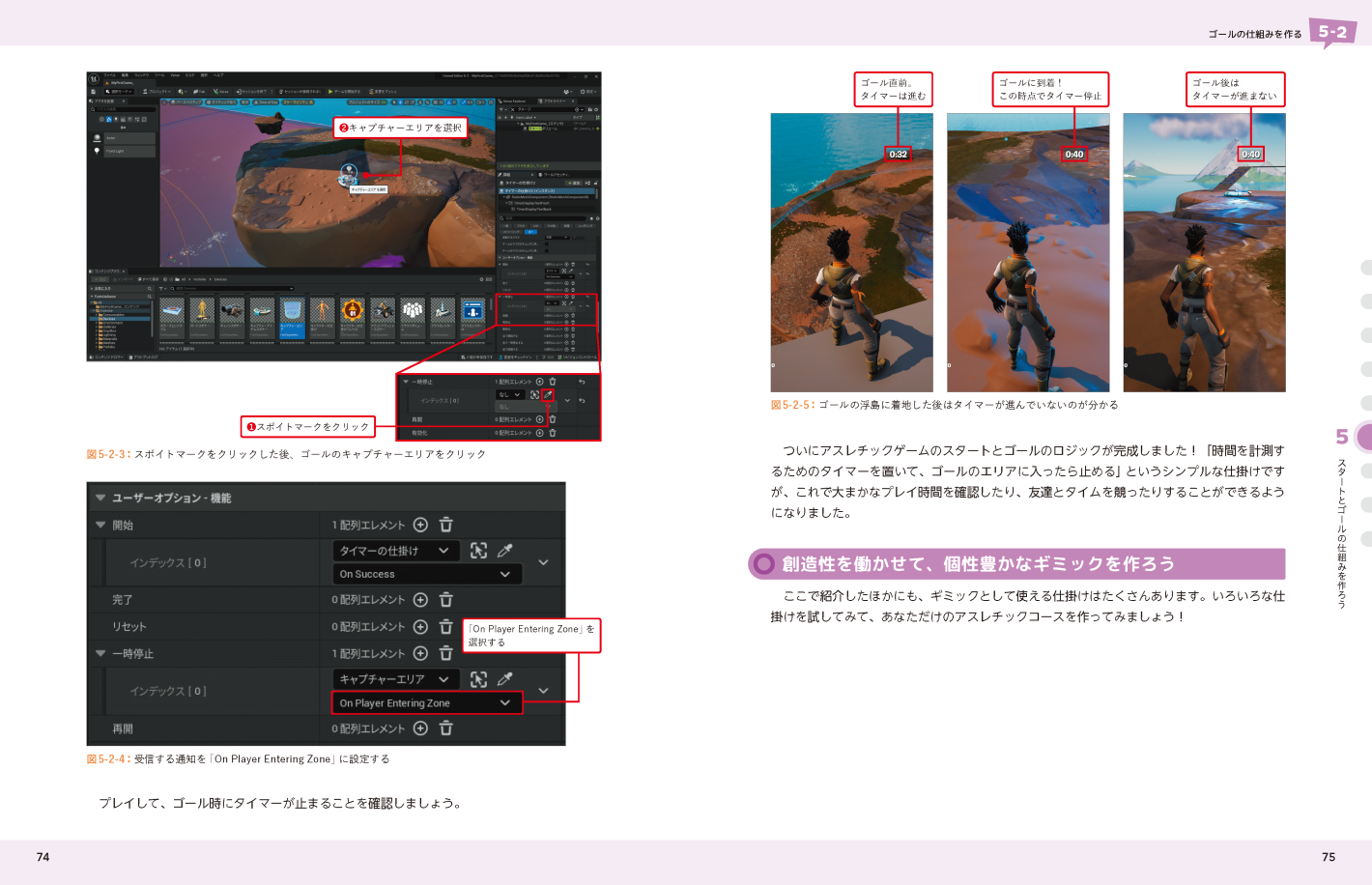
Task: Click viewport actor-picker icon next to キャプチャーエリア
Action: (x=478, y=679)
